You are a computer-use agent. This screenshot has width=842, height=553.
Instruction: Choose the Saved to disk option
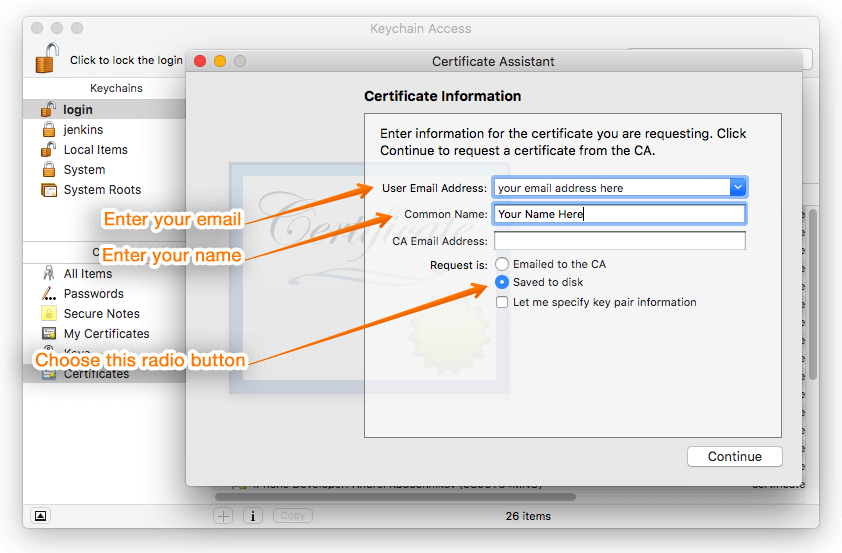pos(502,282)
